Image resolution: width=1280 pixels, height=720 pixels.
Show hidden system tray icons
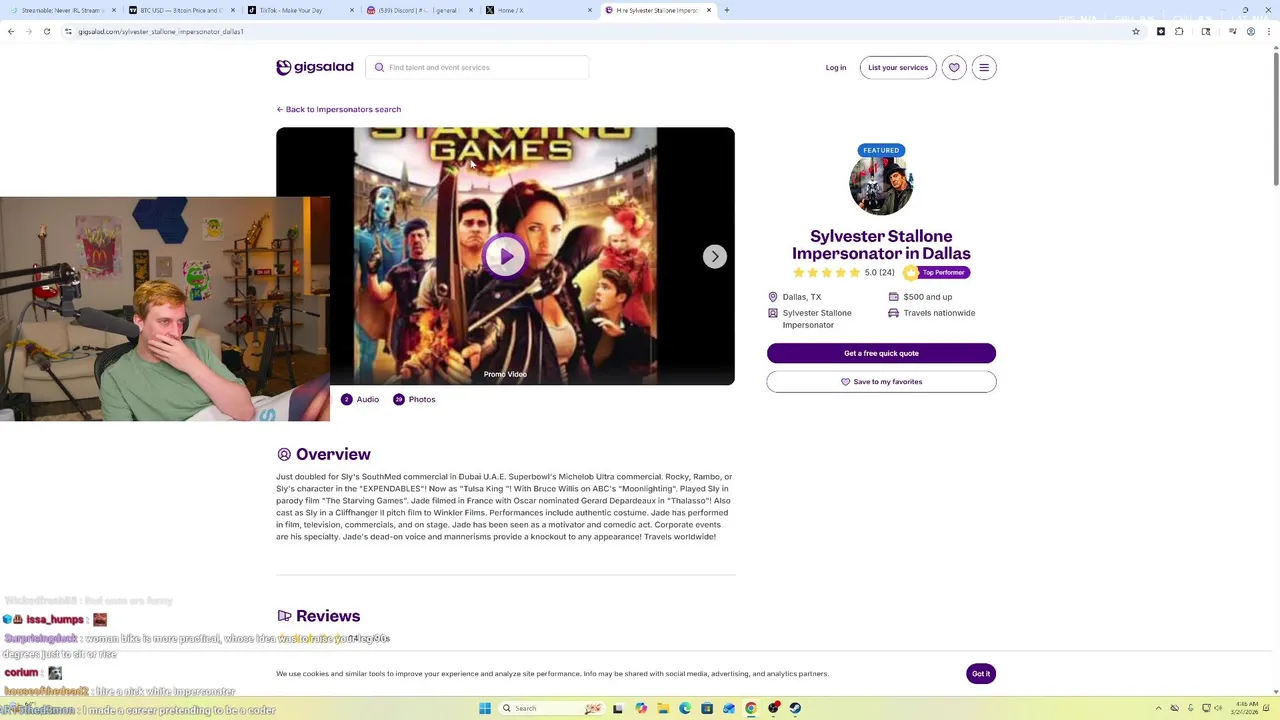coord(1159,708)
